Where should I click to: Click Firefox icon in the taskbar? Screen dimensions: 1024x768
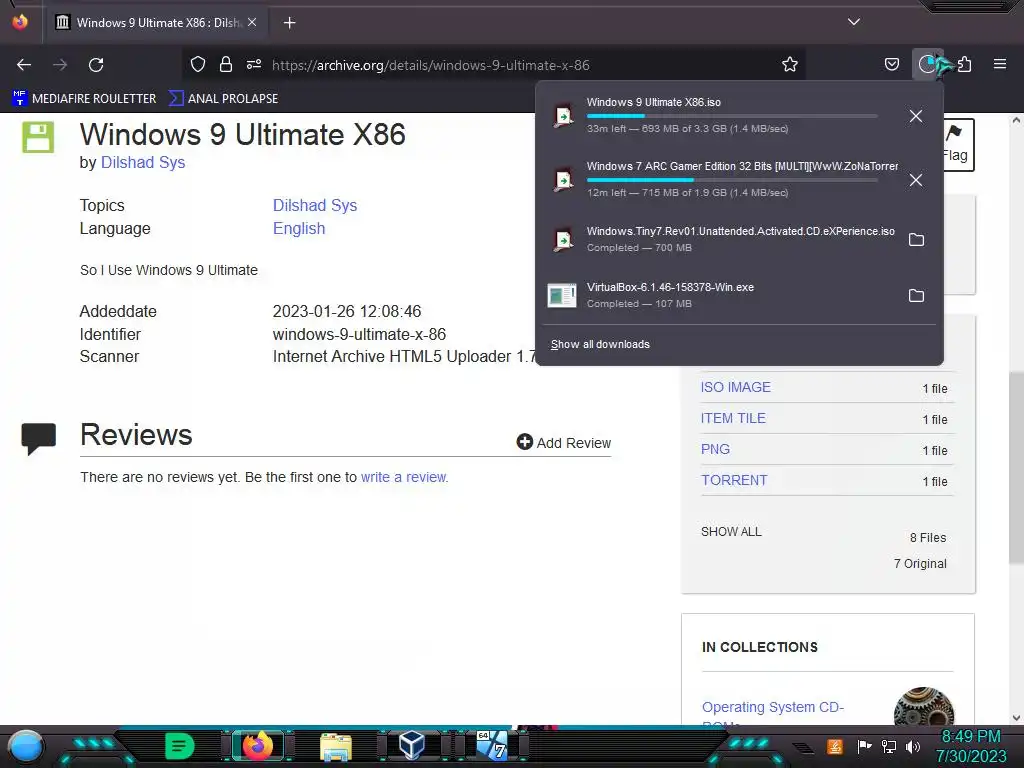[x=257, y=746]
